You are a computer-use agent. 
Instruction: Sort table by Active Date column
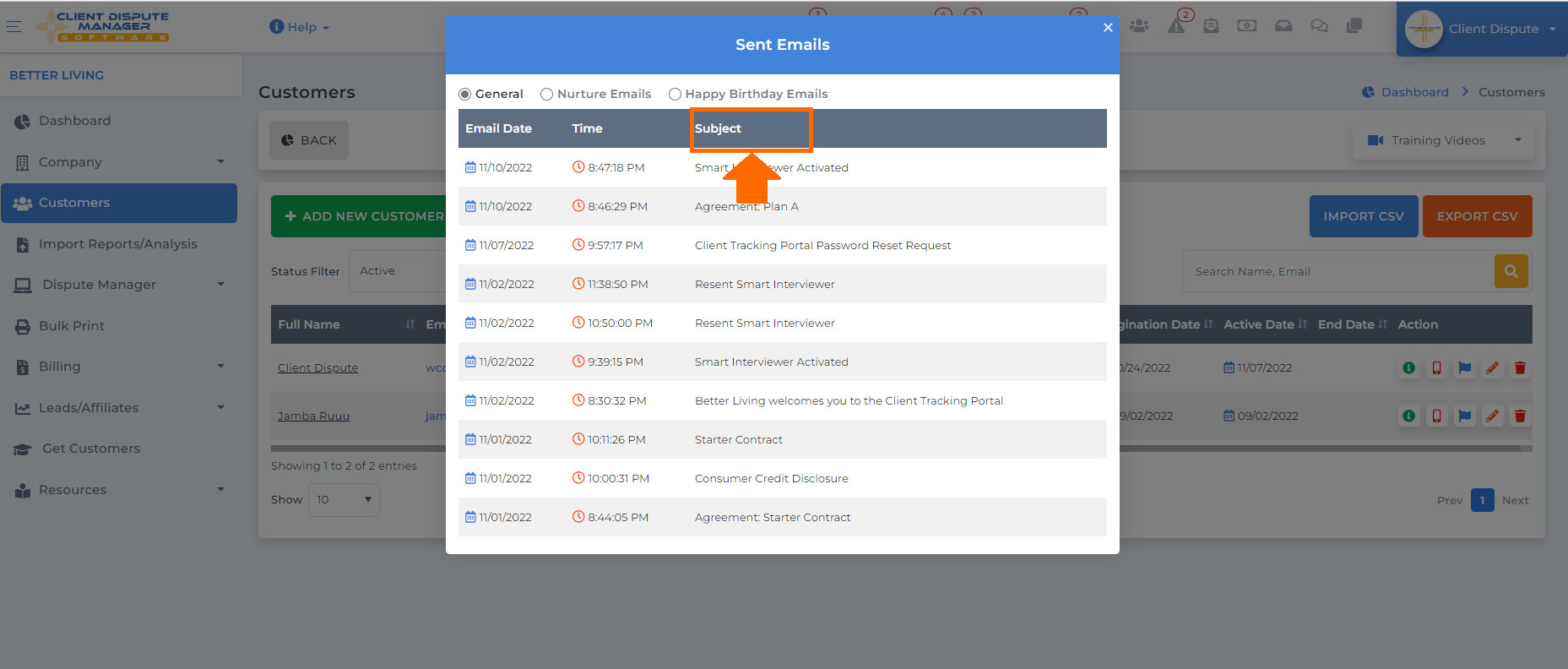(x=1265, y=324)
